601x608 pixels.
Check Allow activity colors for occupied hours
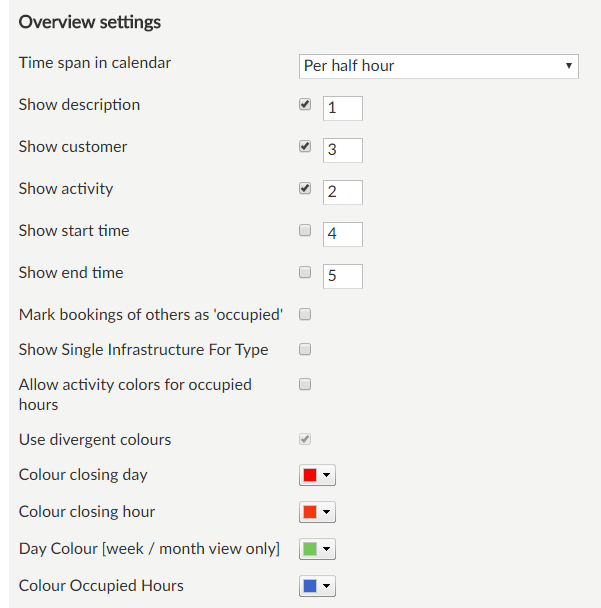tap(305, 385)
